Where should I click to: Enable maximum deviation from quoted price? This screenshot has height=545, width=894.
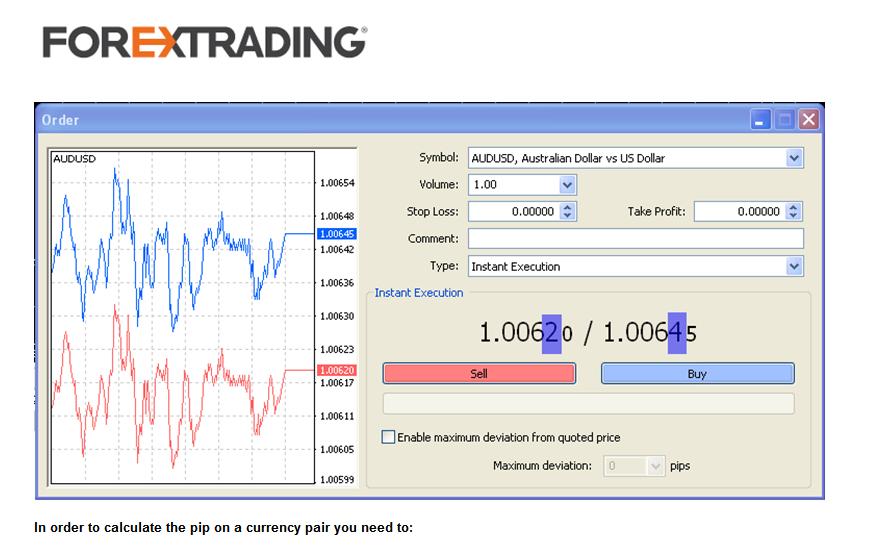click(x=389, y=438)
